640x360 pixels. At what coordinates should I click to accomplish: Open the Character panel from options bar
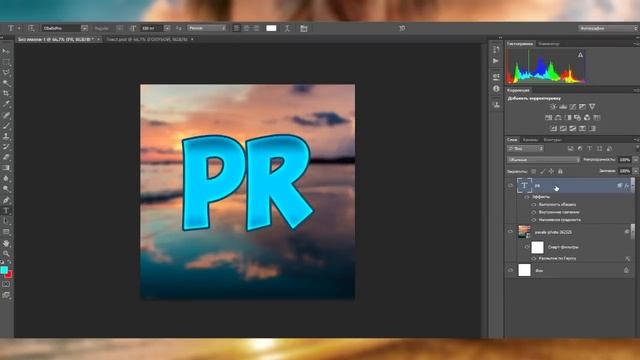coord(304,28)
